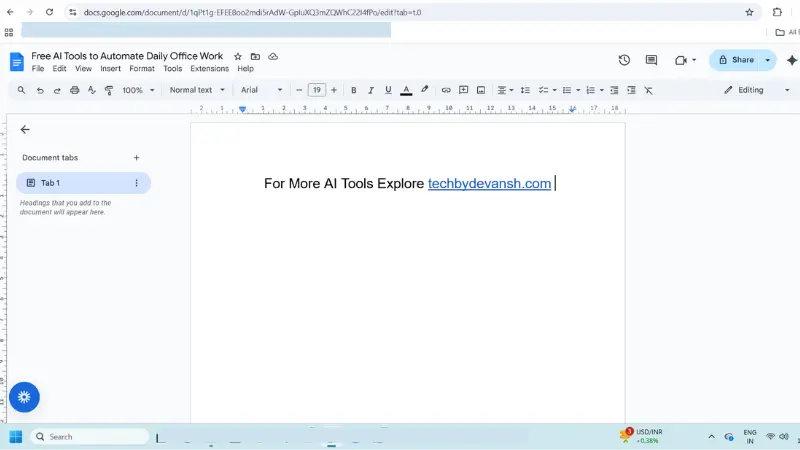Select the font size field showing 19

pos(316,90)
